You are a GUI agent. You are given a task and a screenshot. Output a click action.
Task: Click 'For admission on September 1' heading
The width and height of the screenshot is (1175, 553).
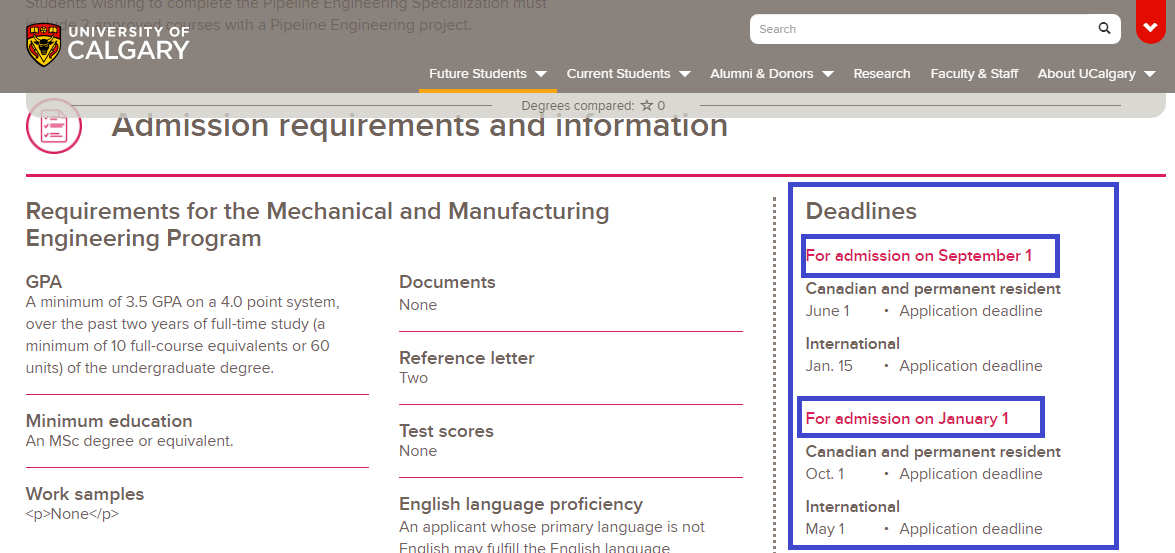(918, 256)
